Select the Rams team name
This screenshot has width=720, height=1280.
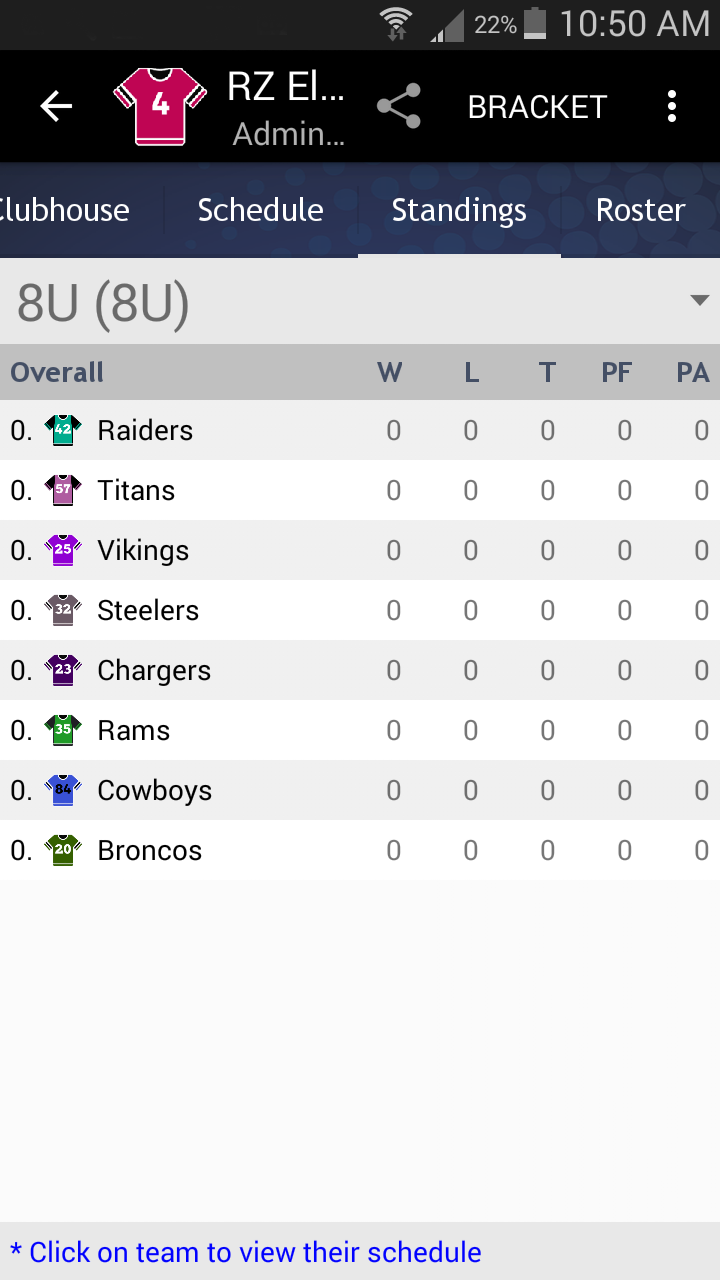[133, 730]
